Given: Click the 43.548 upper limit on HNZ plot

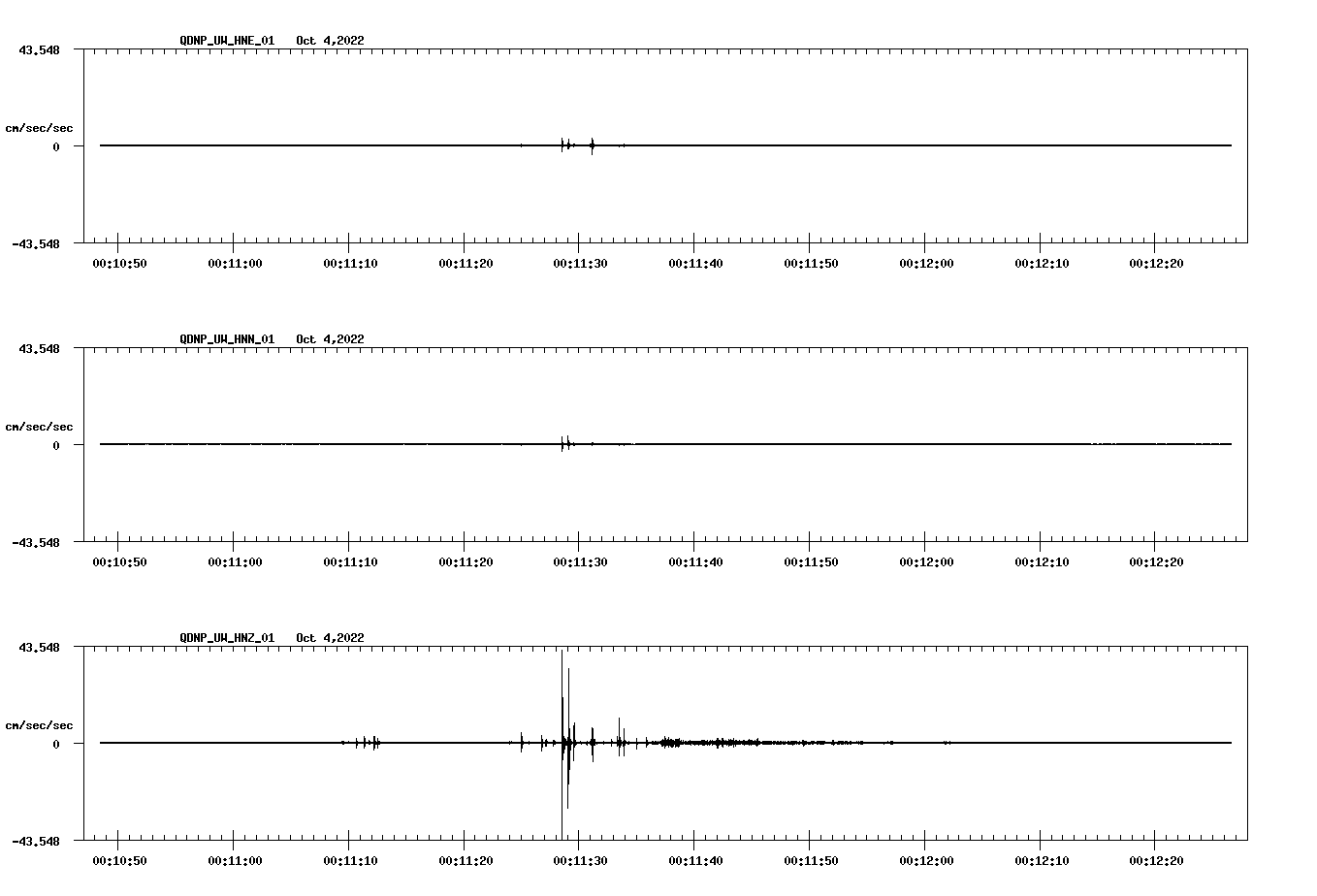Looking at the screenshot, I should pos(39,647).
